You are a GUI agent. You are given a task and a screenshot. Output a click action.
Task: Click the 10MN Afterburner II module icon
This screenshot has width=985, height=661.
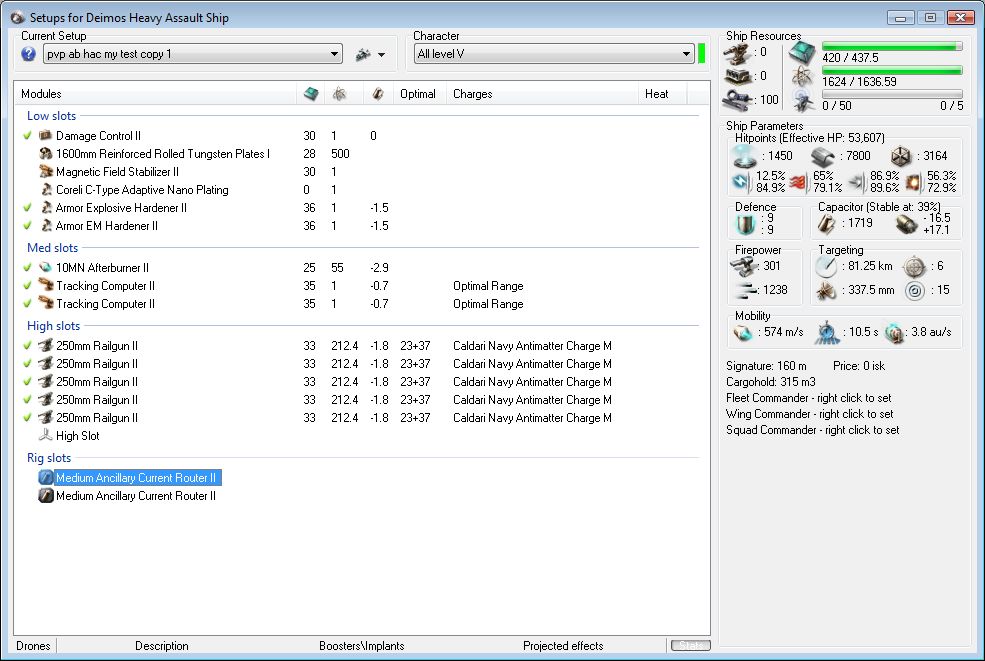[45, 267]
